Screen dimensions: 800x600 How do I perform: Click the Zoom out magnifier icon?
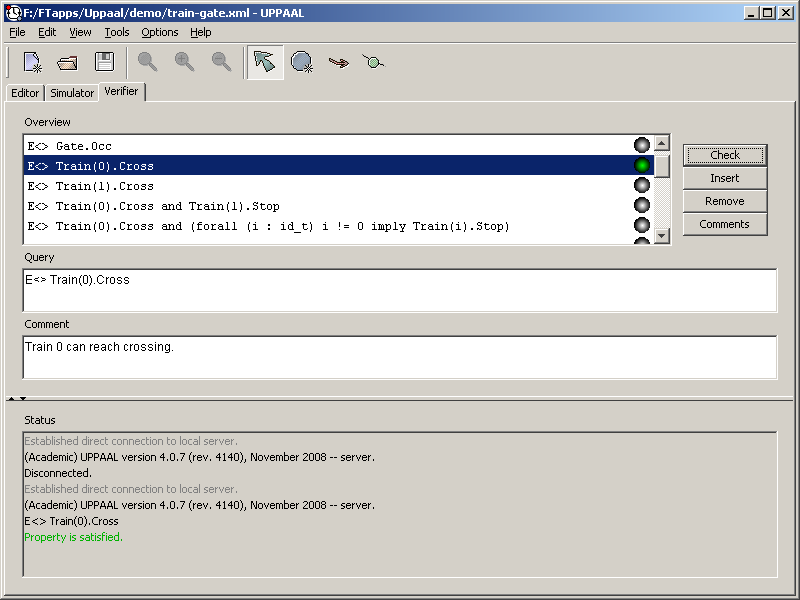(x=221, y=62)
